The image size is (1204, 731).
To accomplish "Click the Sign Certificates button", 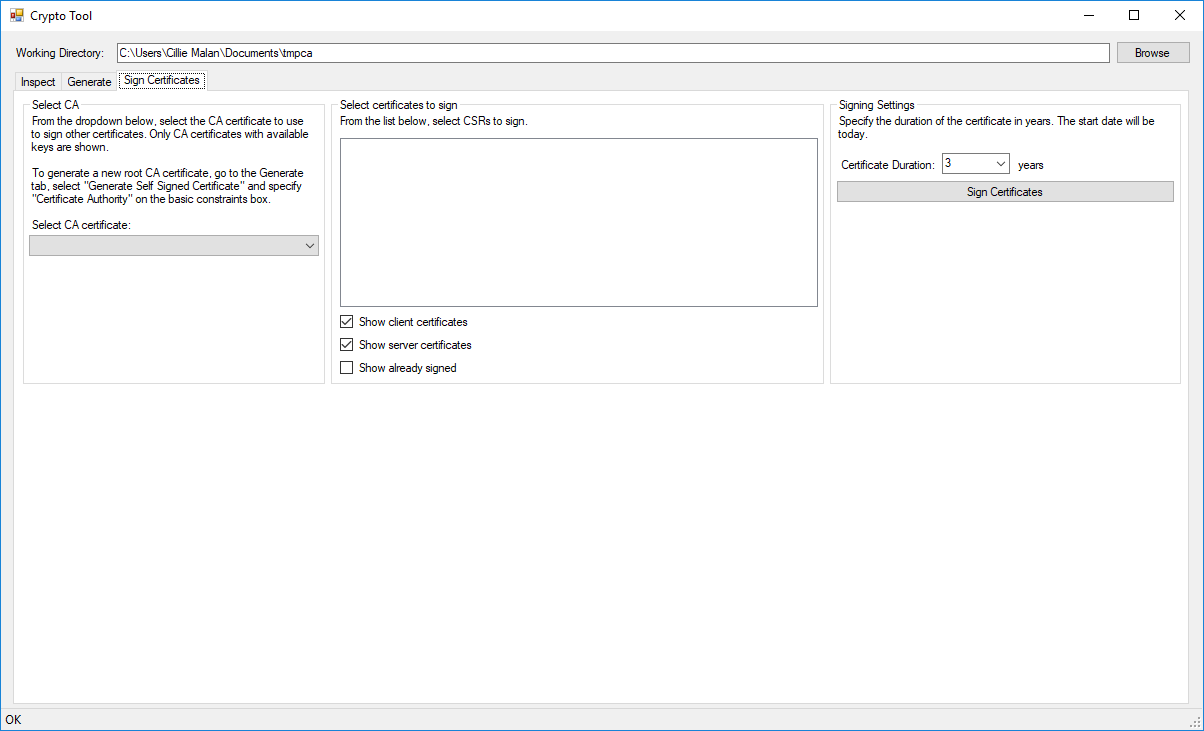I will point(1005,192).
